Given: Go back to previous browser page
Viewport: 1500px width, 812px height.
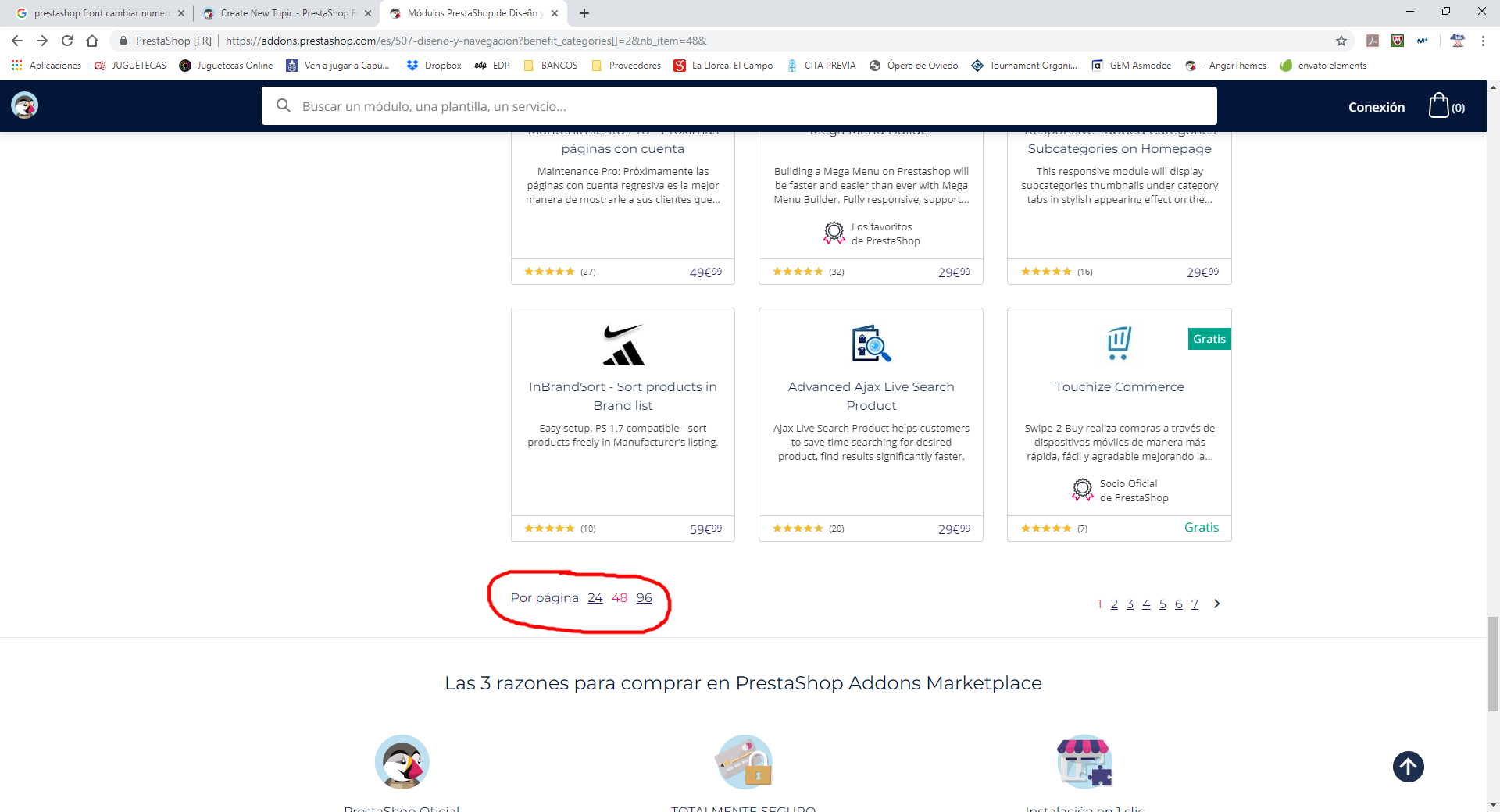Looking at the screenshot, I should click(x=17, y=41).
